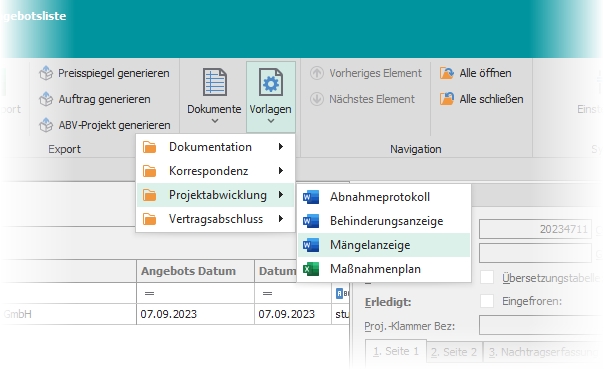
Task: Sort by the Angebots Datum column header
Action: (195, 271)
